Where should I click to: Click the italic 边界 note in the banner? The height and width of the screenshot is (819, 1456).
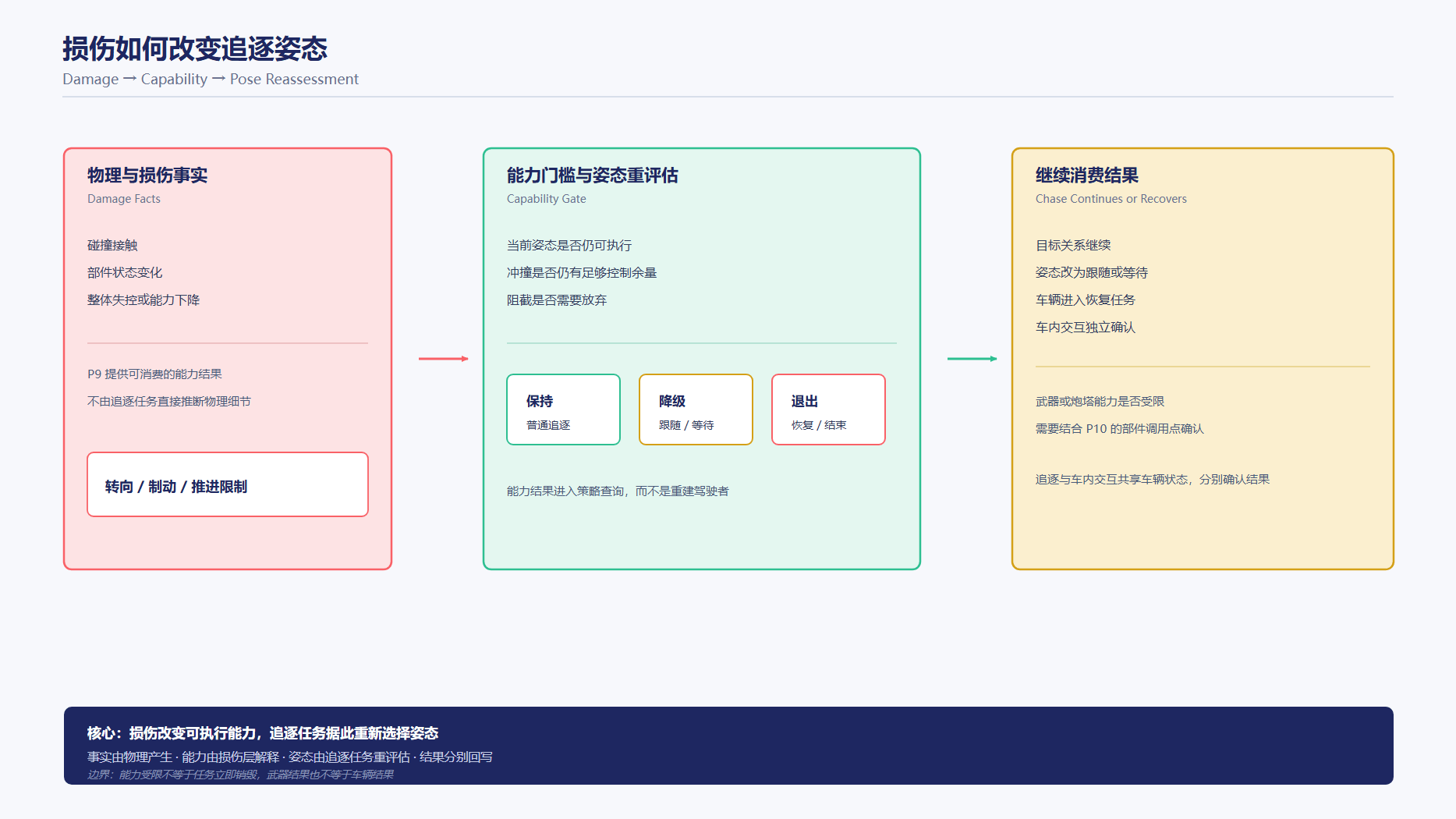coord(240,775)
